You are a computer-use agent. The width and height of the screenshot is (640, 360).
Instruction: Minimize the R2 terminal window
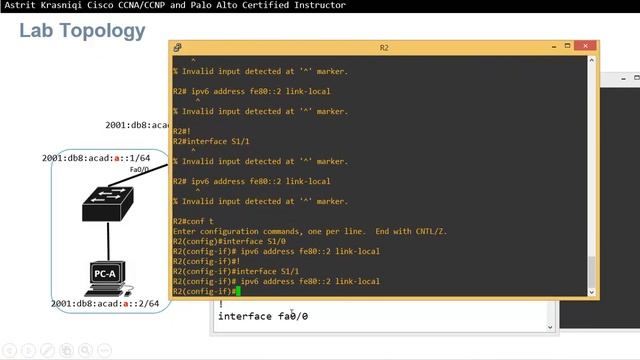[554, 47]
